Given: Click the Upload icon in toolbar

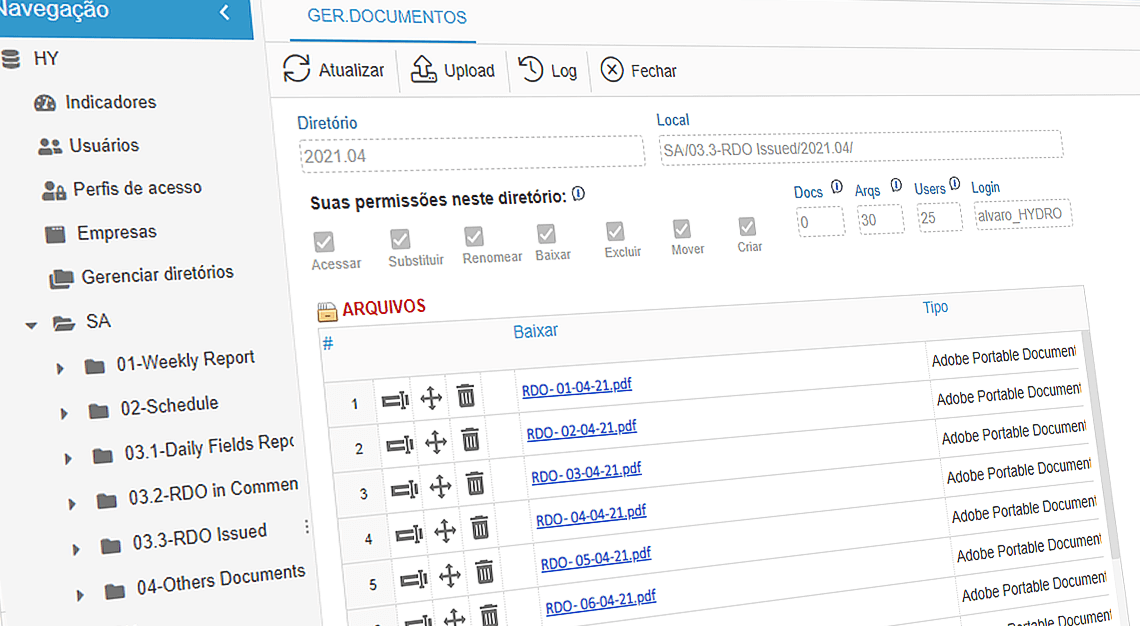Looking at the screenshot, I should (421, 69).
